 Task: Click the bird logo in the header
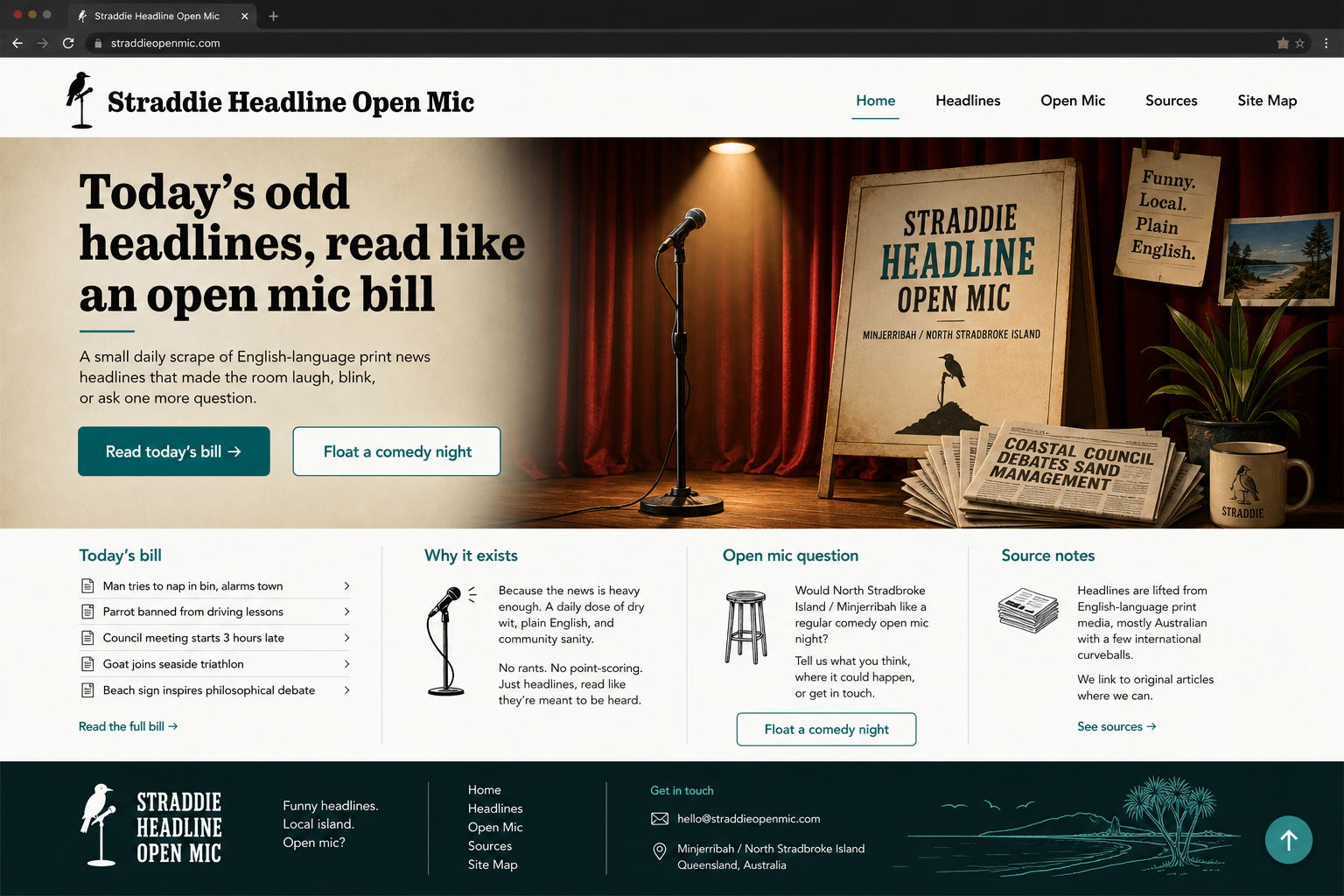(80, 101)
